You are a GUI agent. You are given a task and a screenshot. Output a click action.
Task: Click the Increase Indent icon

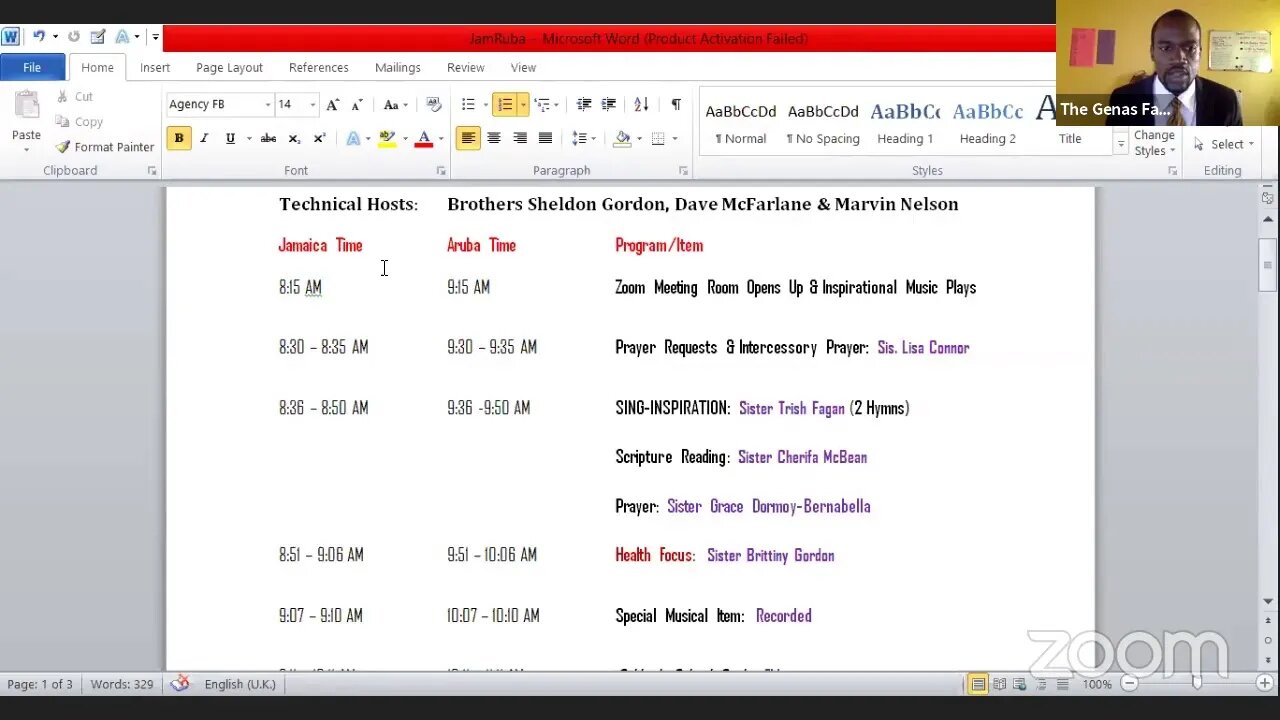[x=608, y=104]
